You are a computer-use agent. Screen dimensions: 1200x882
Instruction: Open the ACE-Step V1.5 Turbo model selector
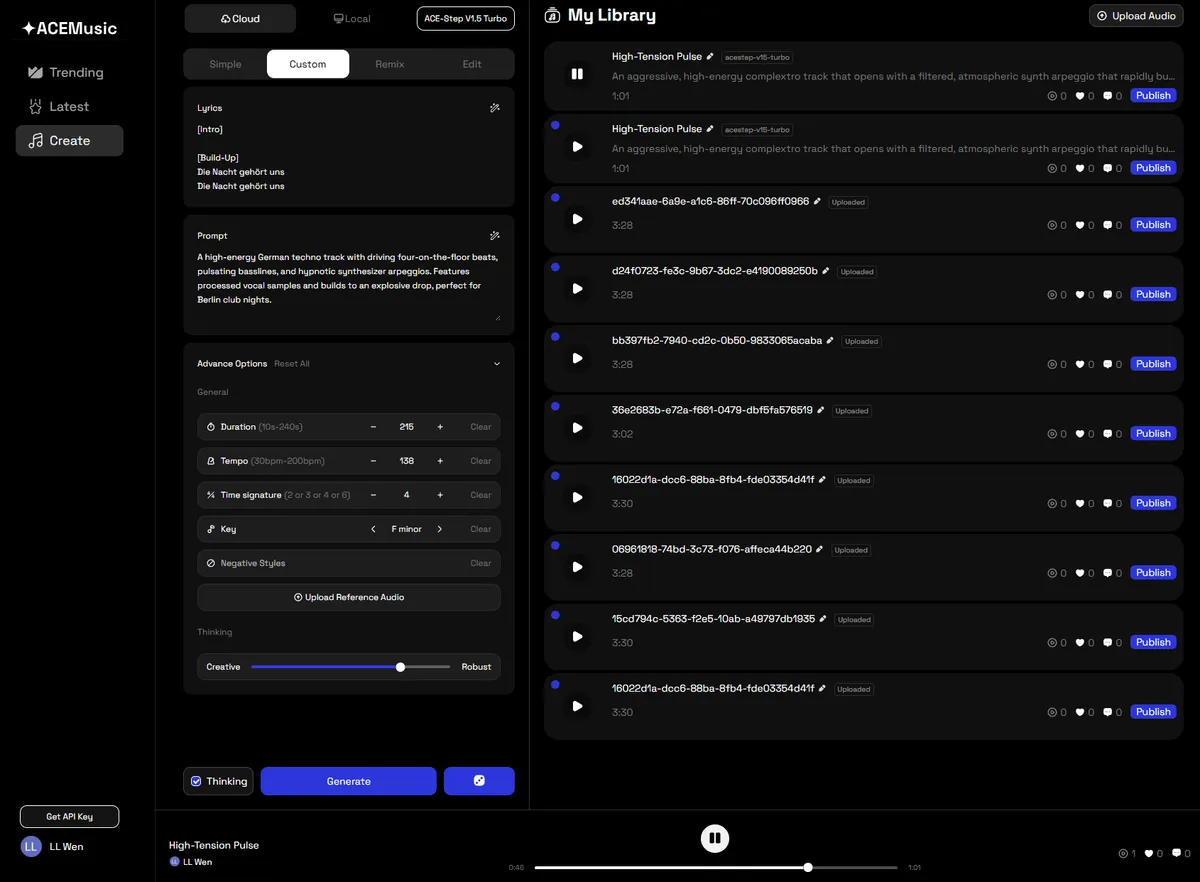coord(465,18)
